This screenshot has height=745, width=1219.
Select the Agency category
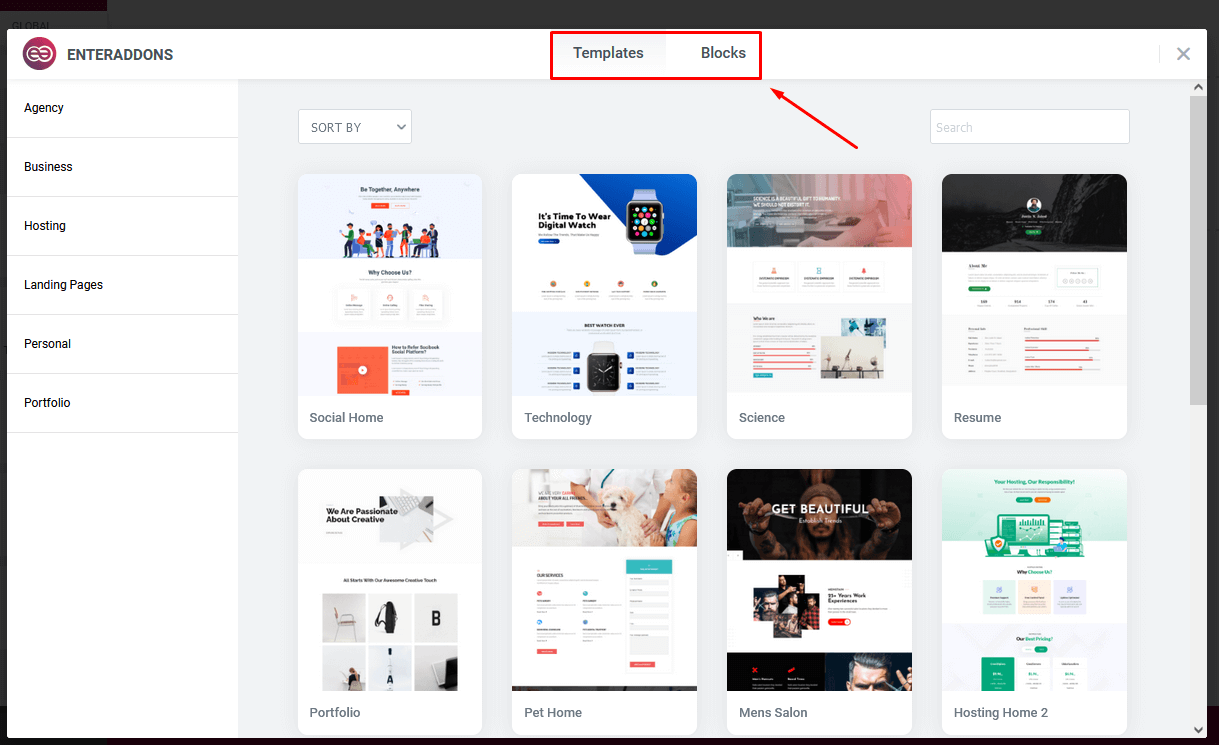click(44, 108)
